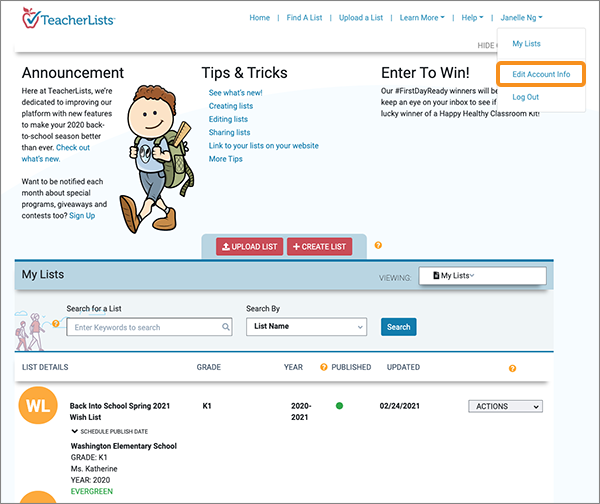The height and width of the screenshot is (504, 600).
Task: Click the Published column header
Action: point(351,367)
